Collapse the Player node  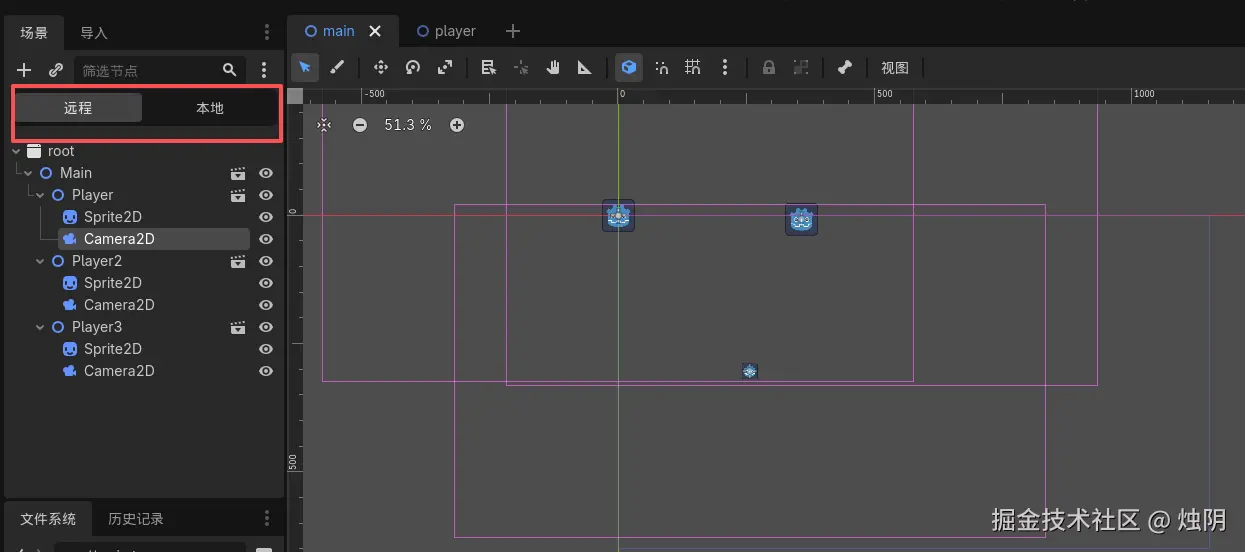click(x=40, y=195)
